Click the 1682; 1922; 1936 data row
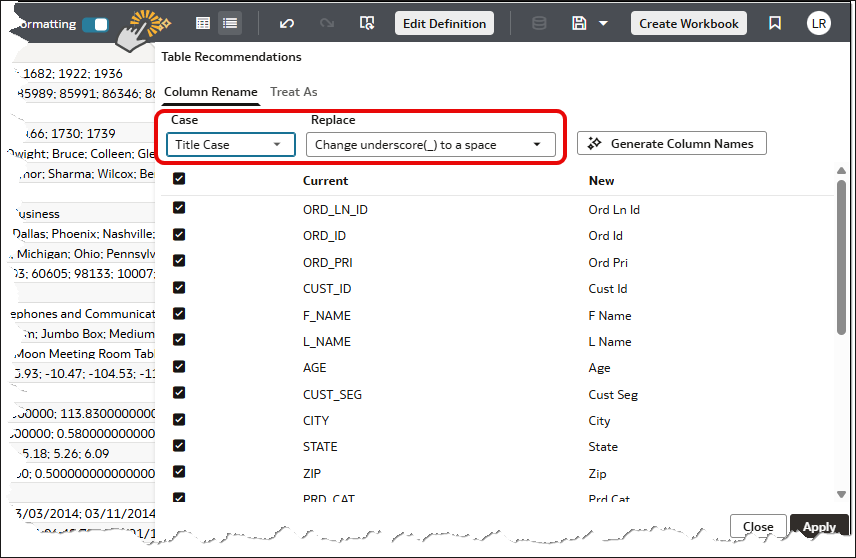Viewport: 856px width, 558px height. coord(73,74)
